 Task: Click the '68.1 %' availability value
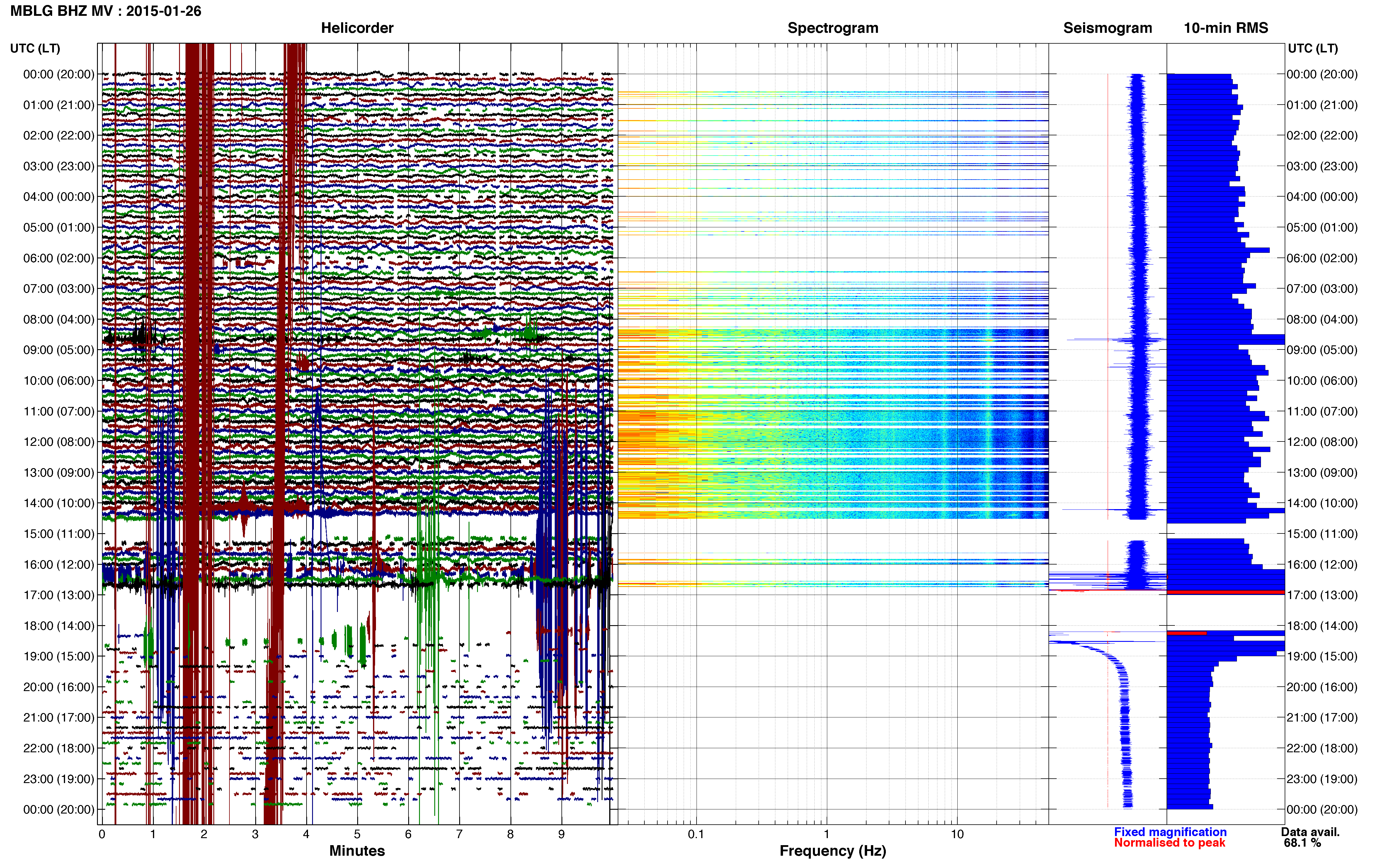1302,843
